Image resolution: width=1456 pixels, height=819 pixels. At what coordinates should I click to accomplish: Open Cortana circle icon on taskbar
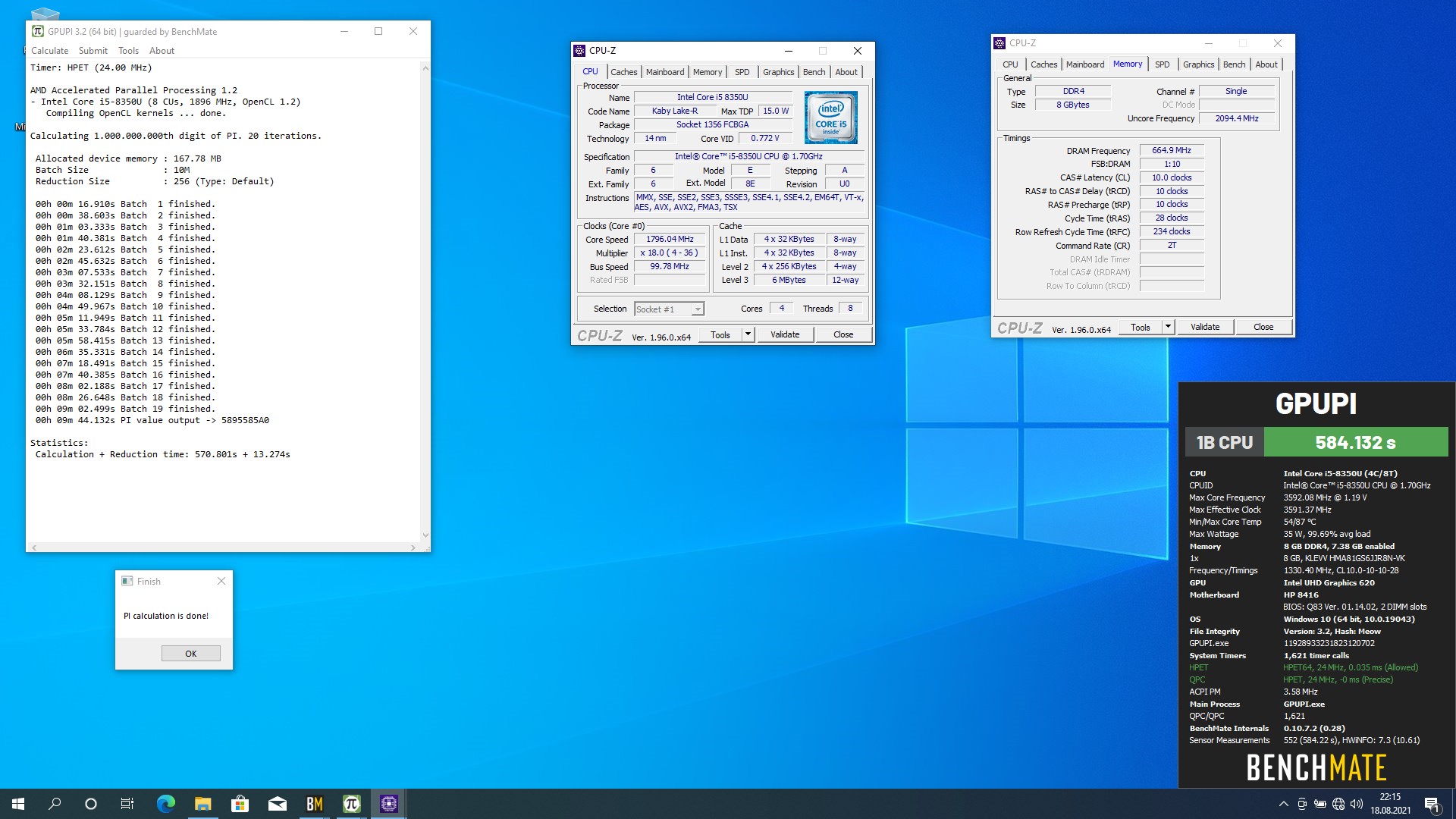click(91, 804)
